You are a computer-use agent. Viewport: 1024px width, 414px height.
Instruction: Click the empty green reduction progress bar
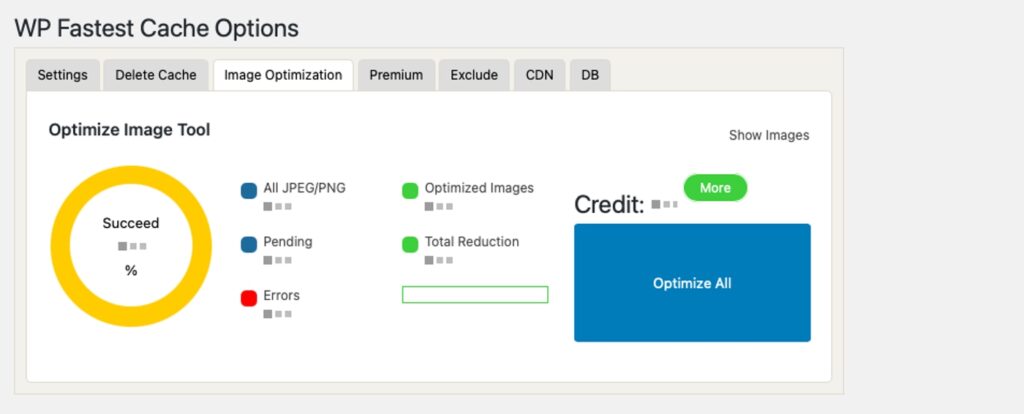(475, 294)
